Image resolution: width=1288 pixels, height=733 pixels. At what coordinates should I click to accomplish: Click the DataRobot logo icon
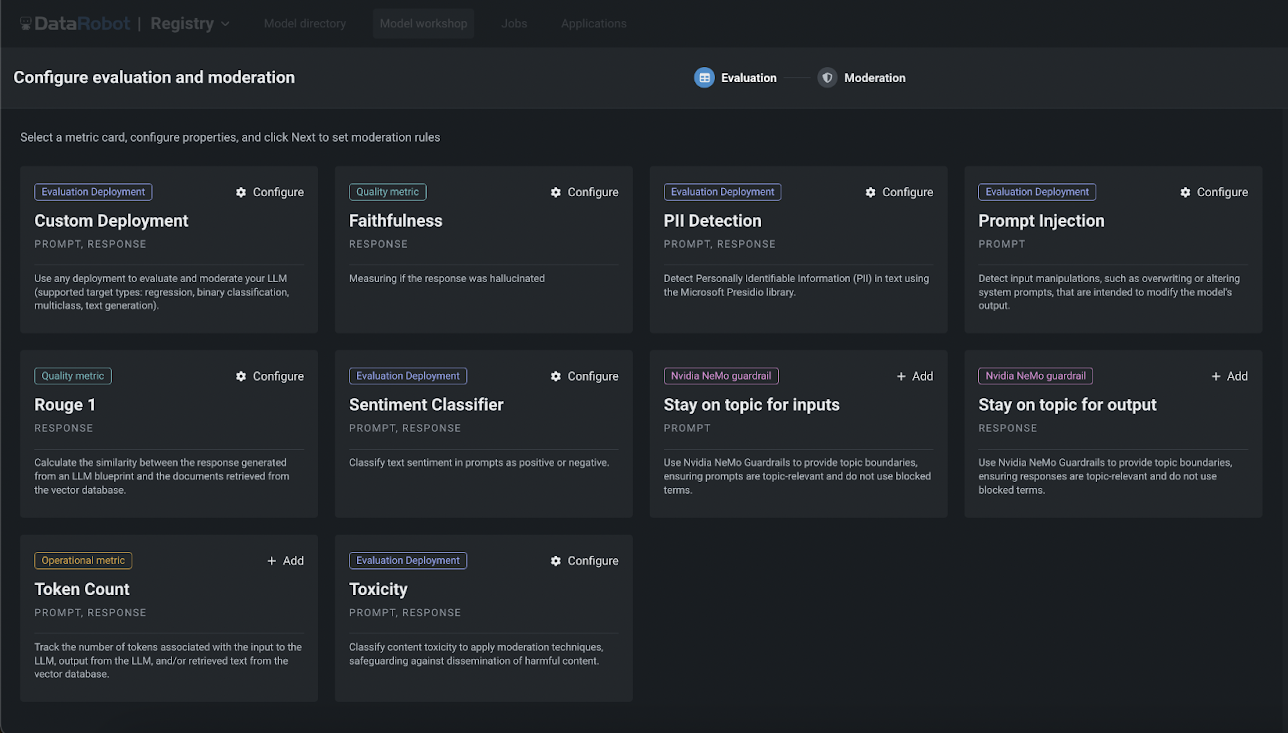[x=25, y=24]
